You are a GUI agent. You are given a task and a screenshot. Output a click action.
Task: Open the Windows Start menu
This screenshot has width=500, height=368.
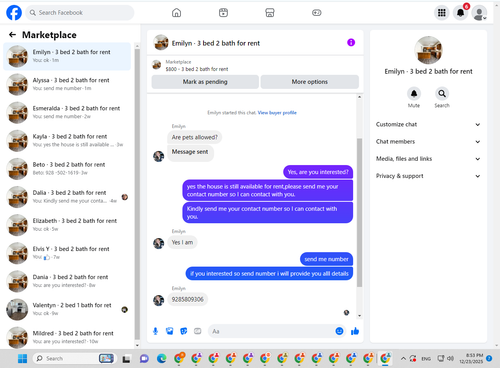click(x=22, y=359)
